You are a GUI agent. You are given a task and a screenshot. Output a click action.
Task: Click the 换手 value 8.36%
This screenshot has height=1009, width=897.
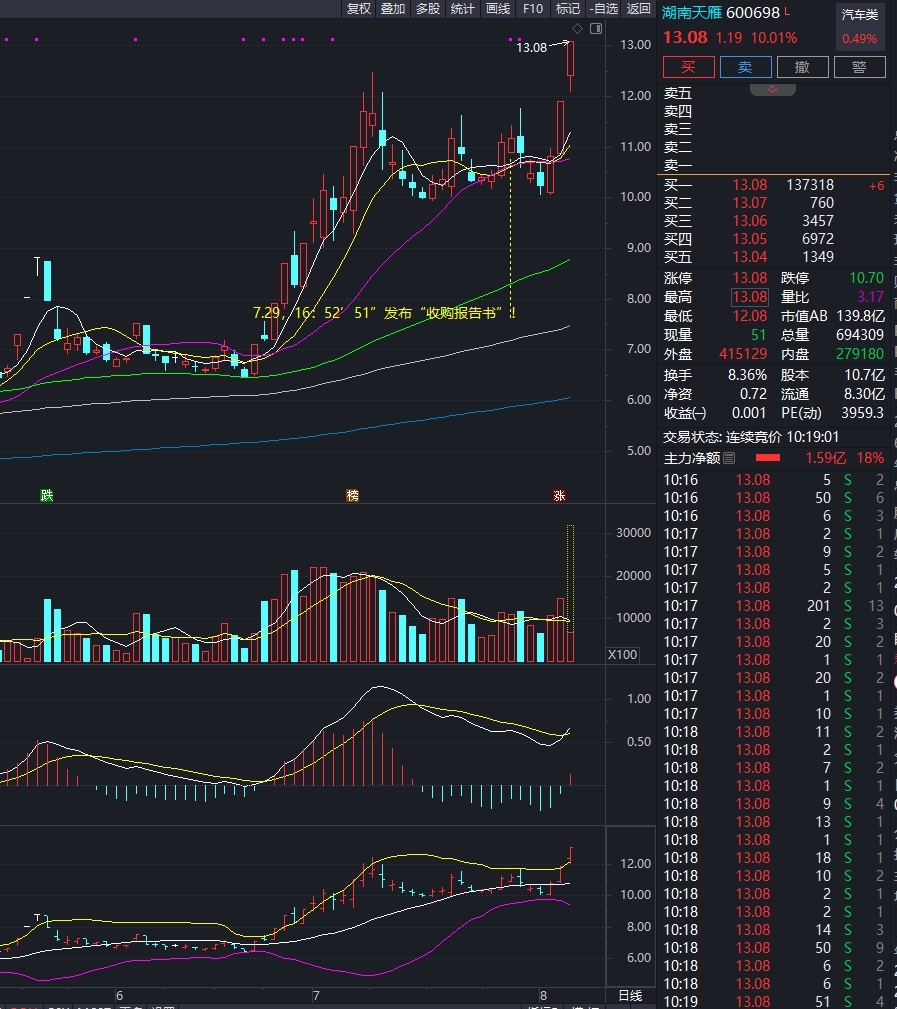747,375
